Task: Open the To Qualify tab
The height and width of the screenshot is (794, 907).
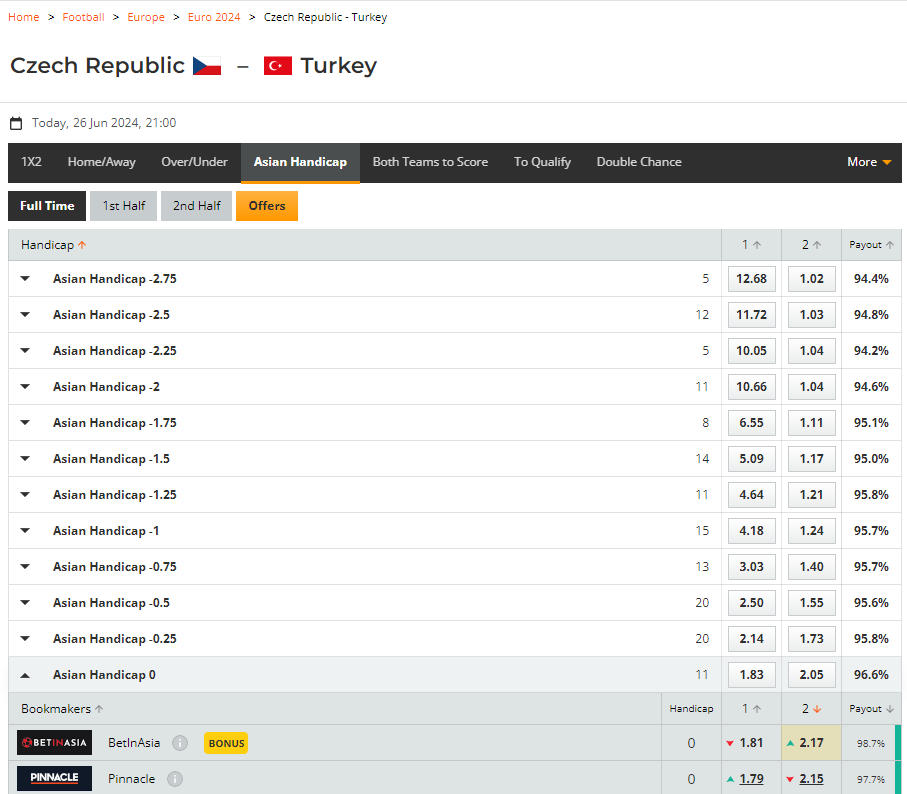Action: (x=543, y=163)
